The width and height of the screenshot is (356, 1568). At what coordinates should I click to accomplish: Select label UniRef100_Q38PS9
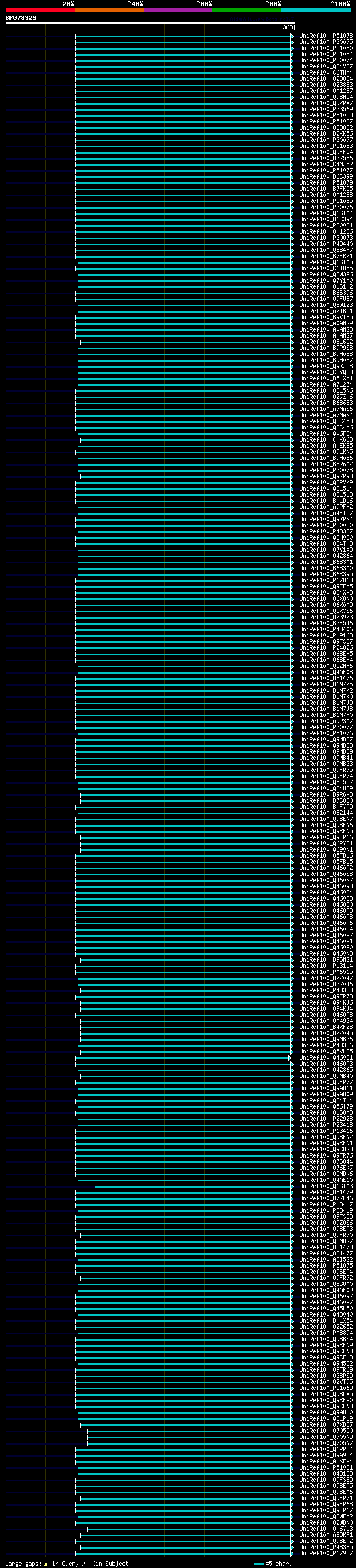point(326,1376)
